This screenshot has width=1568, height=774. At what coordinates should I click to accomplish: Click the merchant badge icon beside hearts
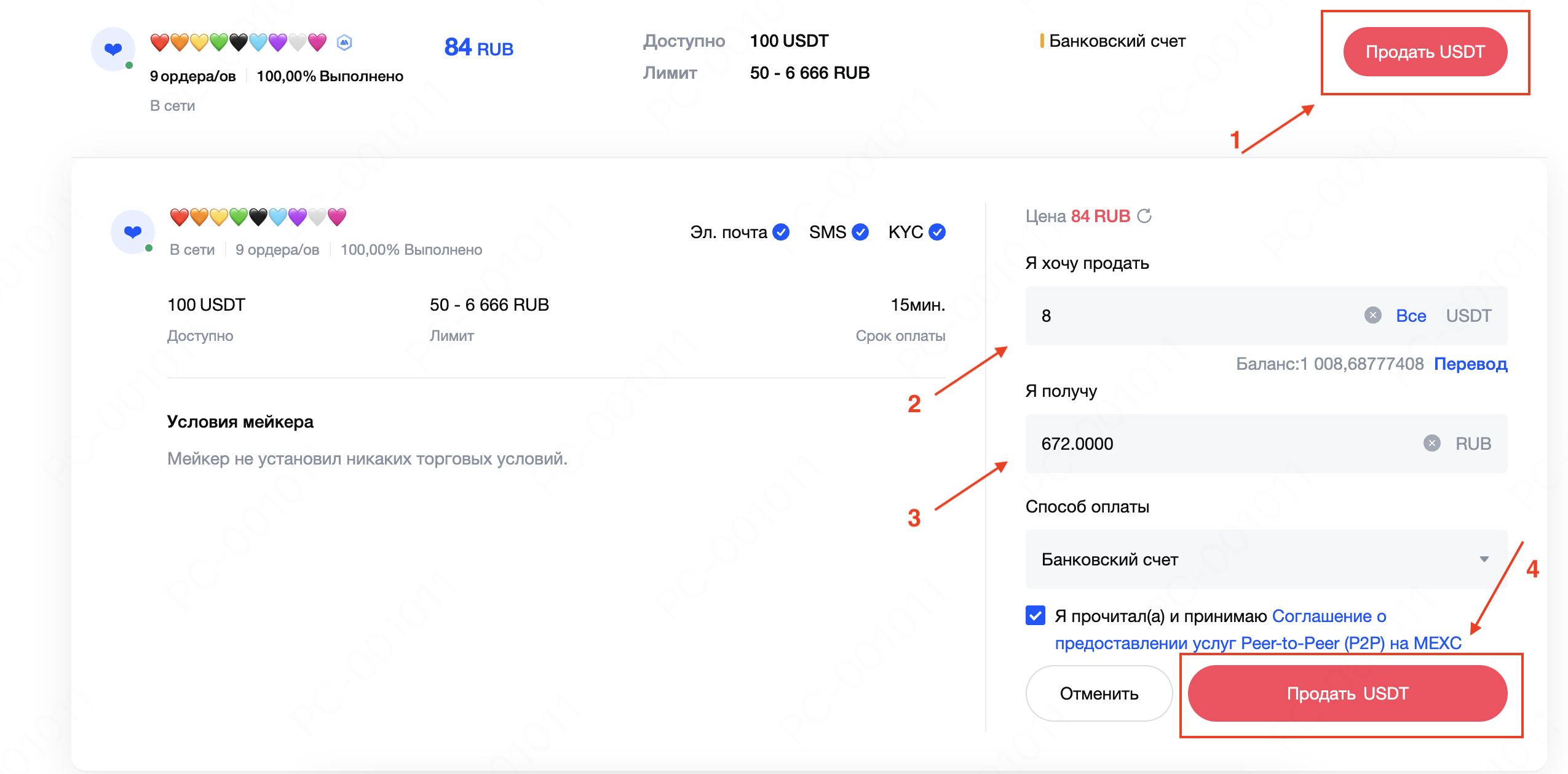(344, 42)
